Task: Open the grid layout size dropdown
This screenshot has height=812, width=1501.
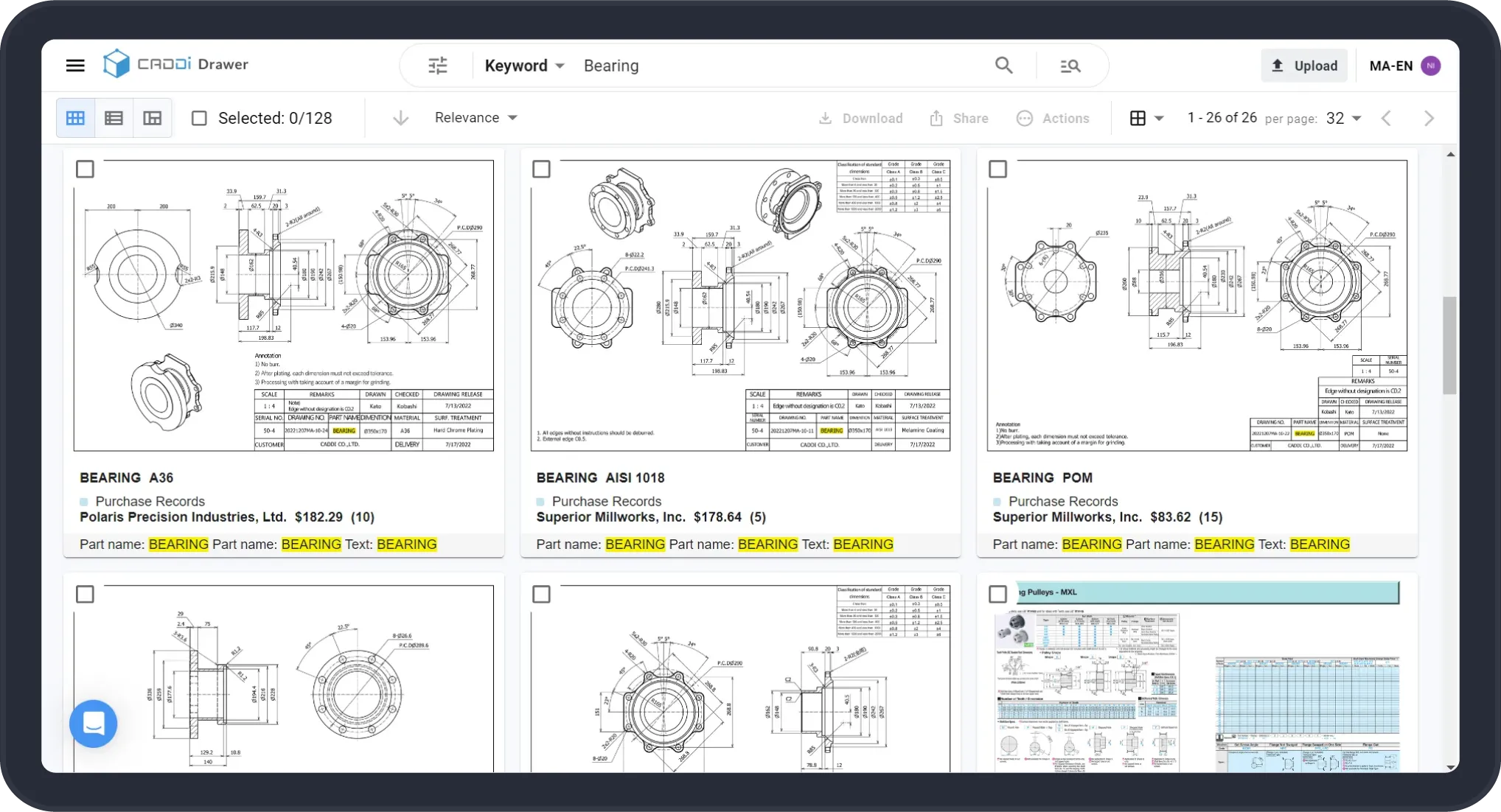Action: [1146, 118]
